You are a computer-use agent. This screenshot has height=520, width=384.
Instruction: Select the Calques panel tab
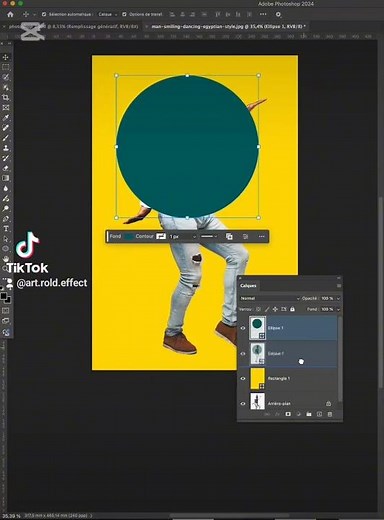point(248,286)
